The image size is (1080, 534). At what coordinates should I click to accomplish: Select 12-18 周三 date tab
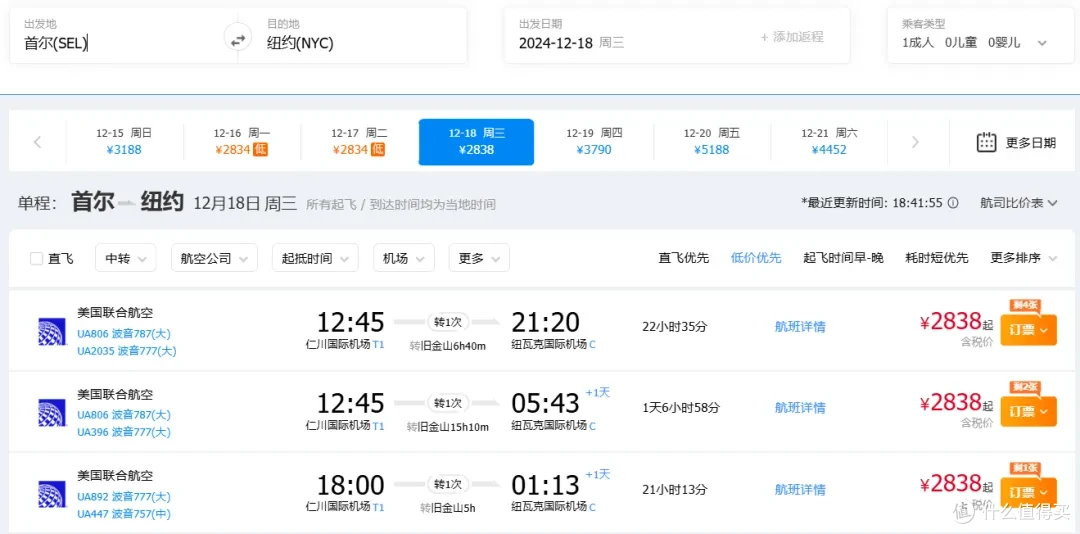[x=476, y=142]
